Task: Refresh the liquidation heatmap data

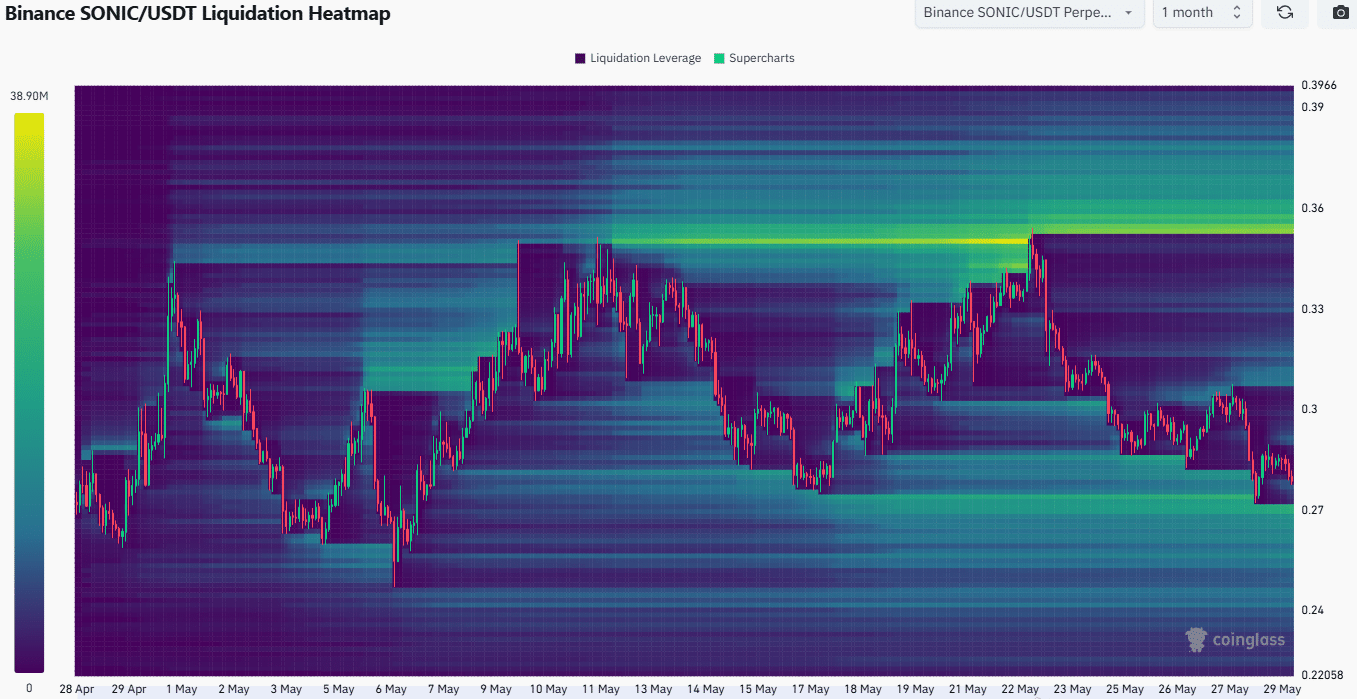Action: pos(1285,13)
